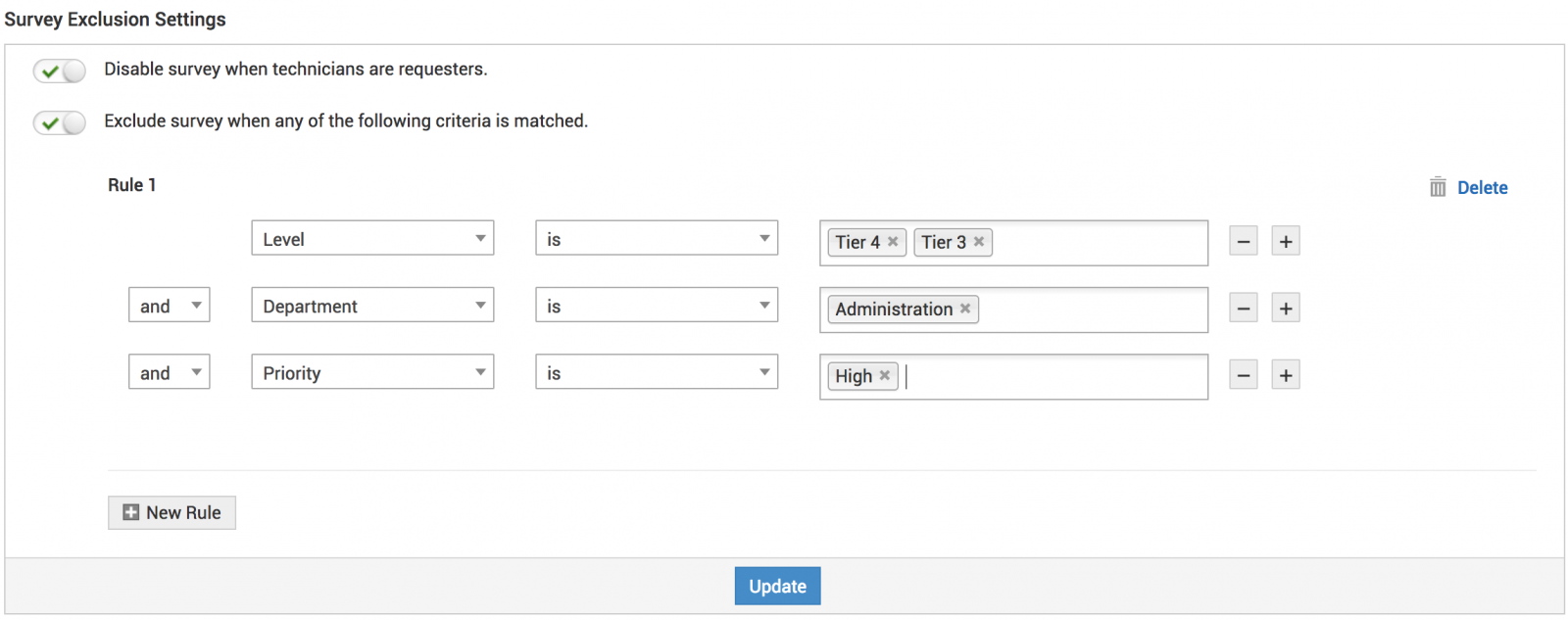
Task: Remove the Level criteria row with minus
Action: (1244, 241)
